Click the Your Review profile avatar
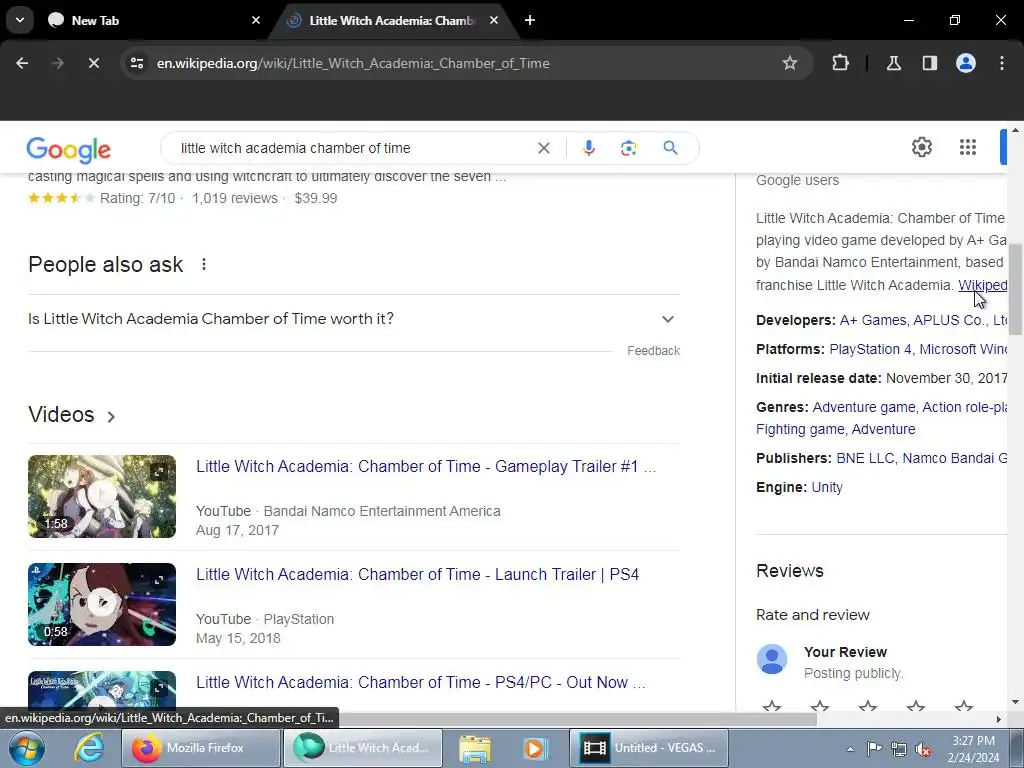 pos(771,660)
